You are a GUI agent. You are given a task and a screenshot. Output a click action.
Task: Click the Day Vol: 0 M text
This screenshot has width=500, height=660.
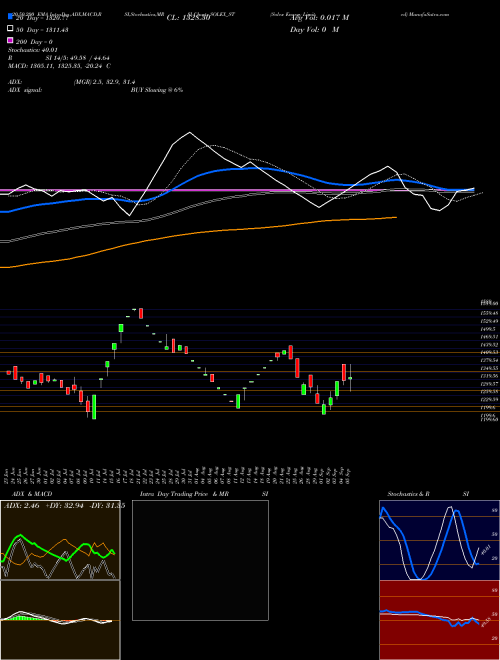point(314,29)
